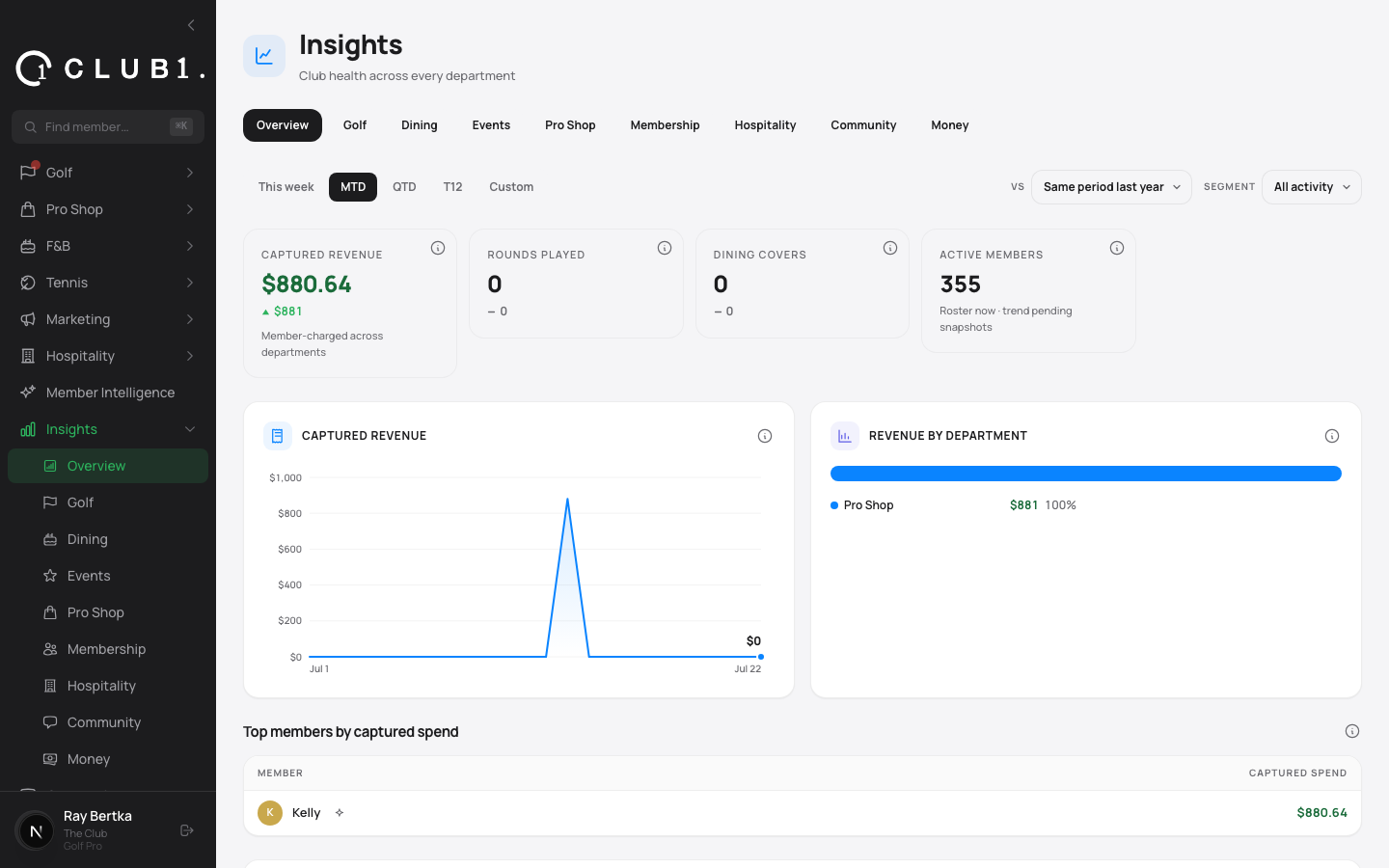Viewport: 1389px width, 868px height.
Task: Click the Member Intelligence sparkle icon
Action: [x=28, y=393]
